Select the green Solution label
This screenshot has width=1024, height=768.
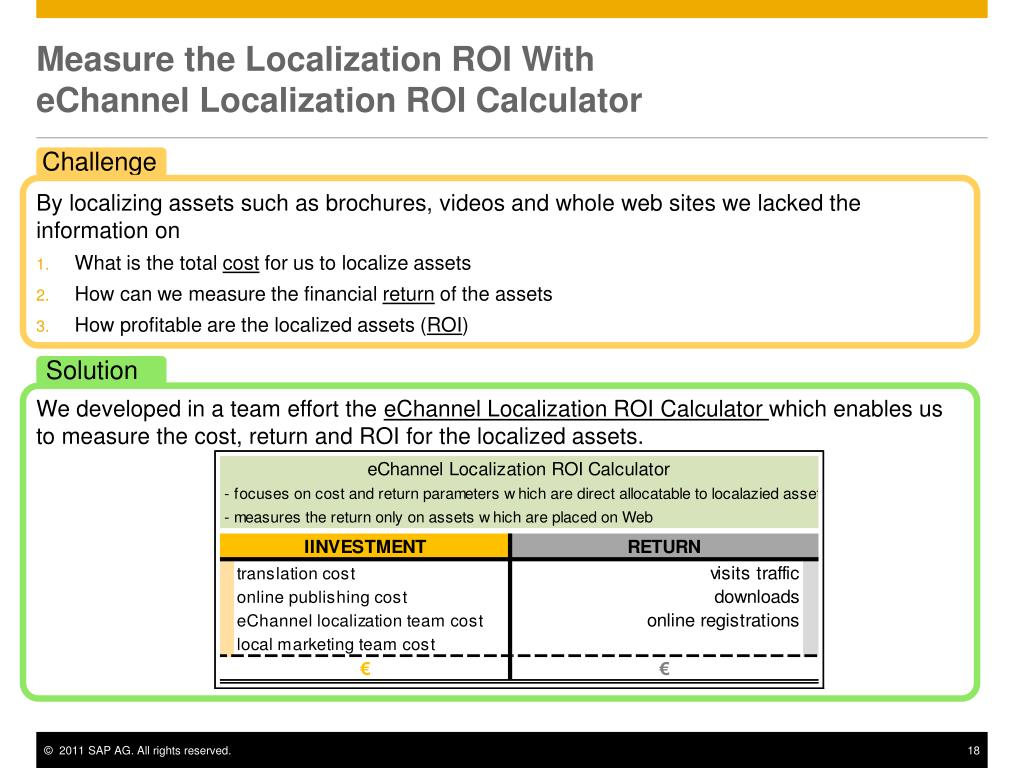click(101, 370)
